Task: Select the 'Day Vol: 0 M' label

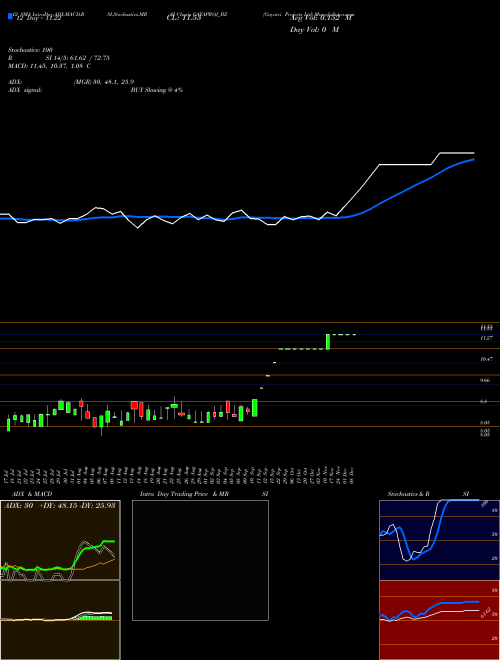Action: click(x=314, y=29)
